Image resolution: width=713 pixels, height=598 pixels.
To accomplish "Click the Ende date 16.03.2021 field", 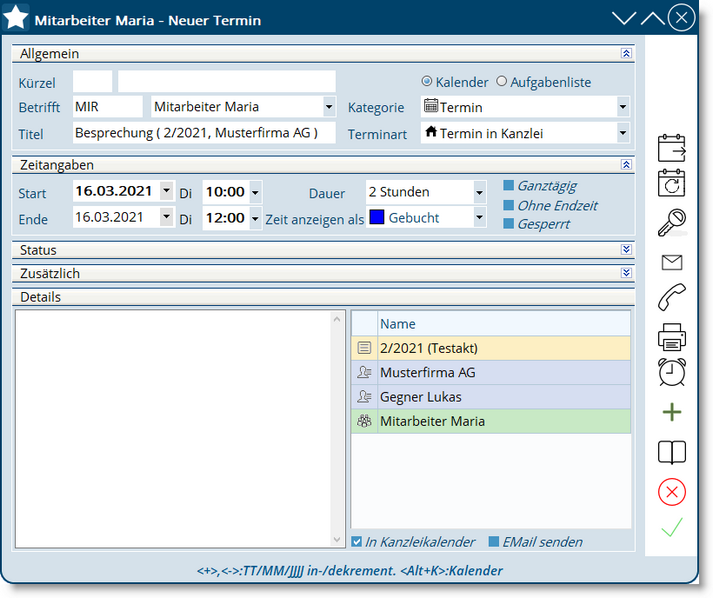I will (x=116, y=217).
